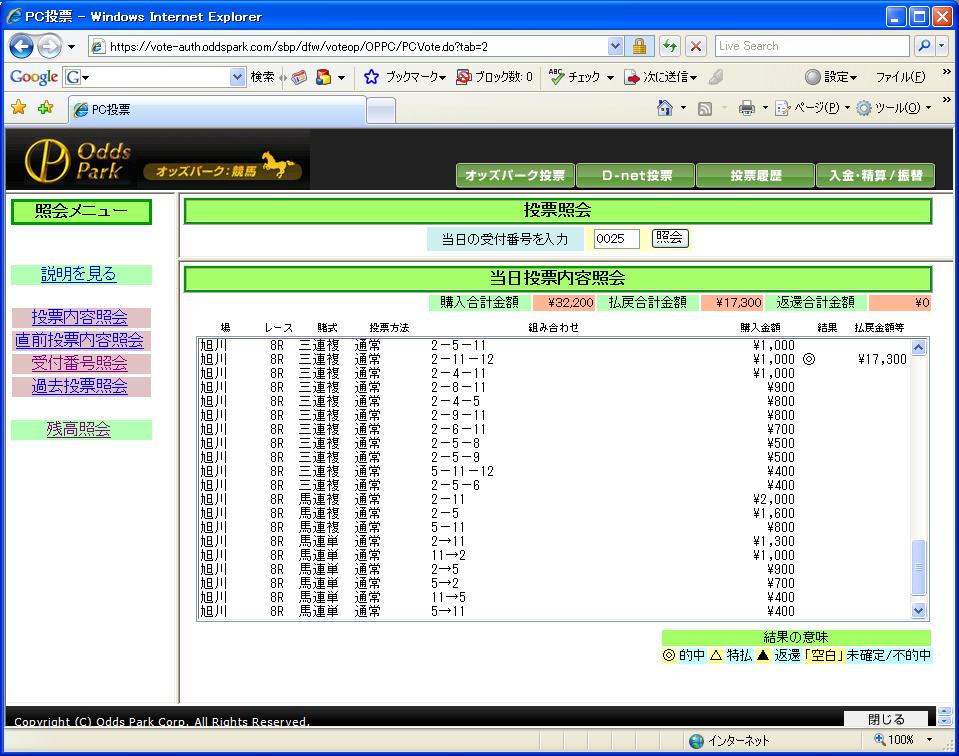The image size is (959, 756).
Task: Click into the Live Search box
Action: pyautogui.click(x=812, y=46)
